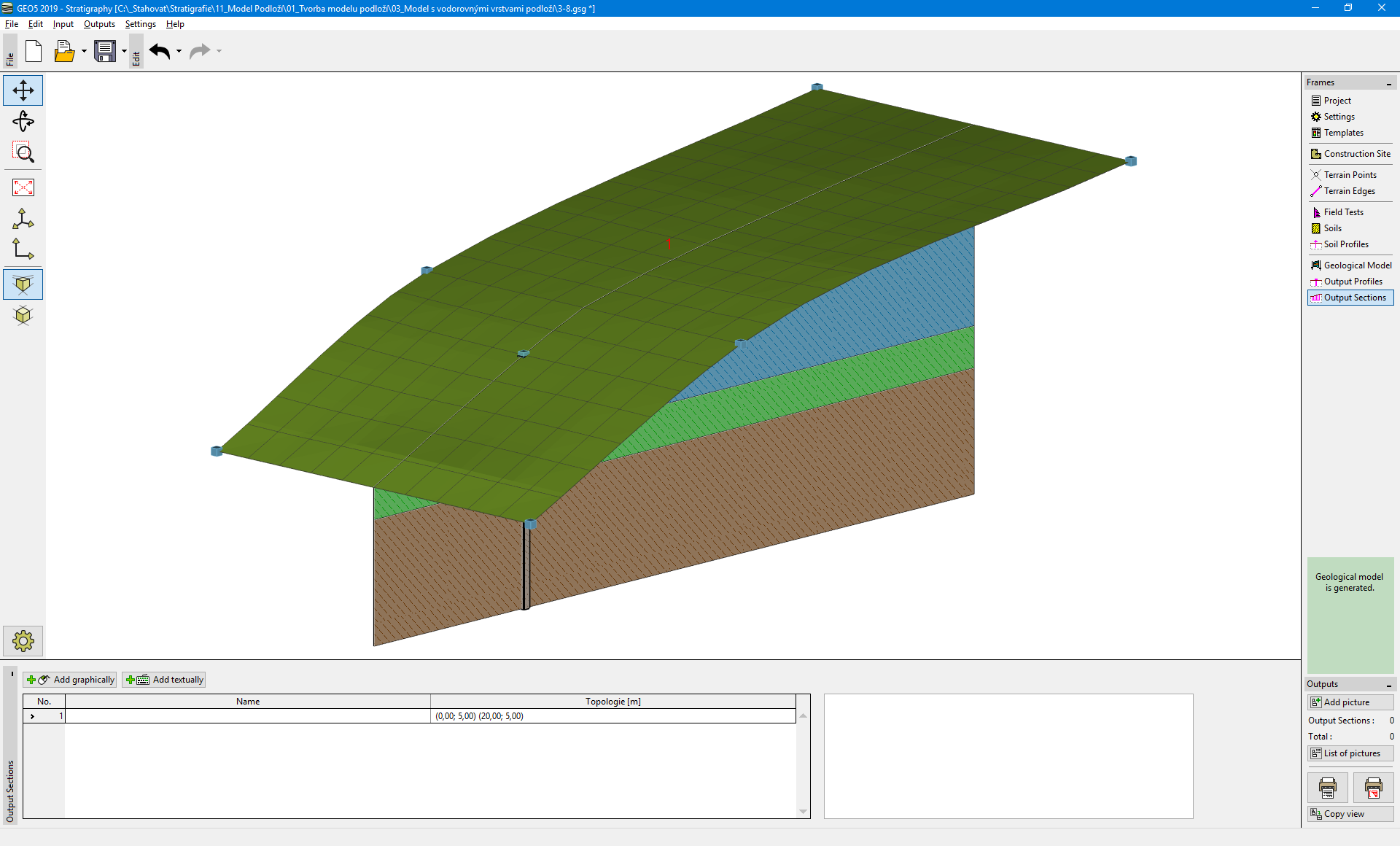
Task: Select the rotate/orbit view tool
Action: [x=24, y=122]
